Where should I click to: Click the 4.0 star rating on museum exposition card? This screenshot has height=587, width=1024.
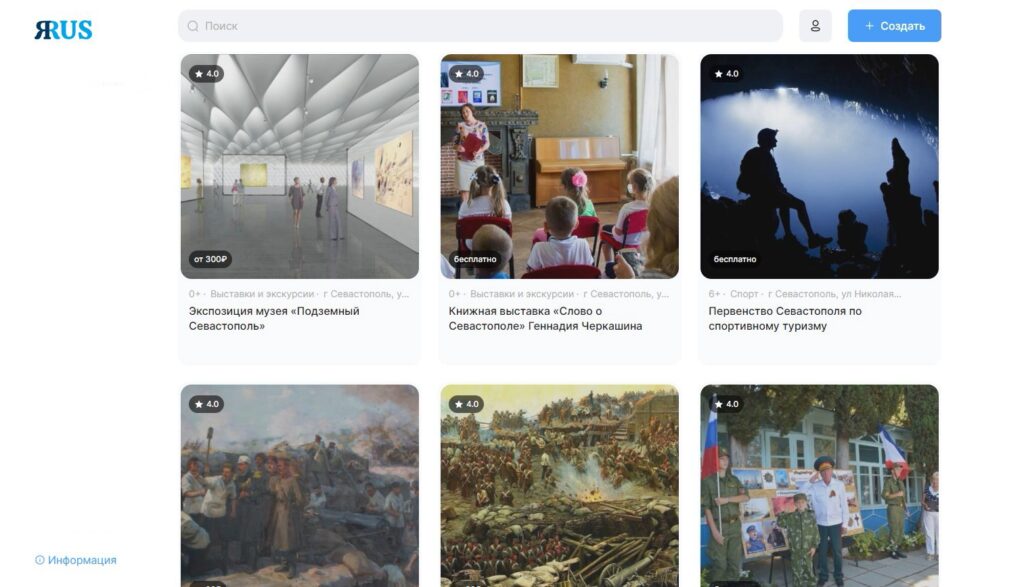click(x=206, y=74)
